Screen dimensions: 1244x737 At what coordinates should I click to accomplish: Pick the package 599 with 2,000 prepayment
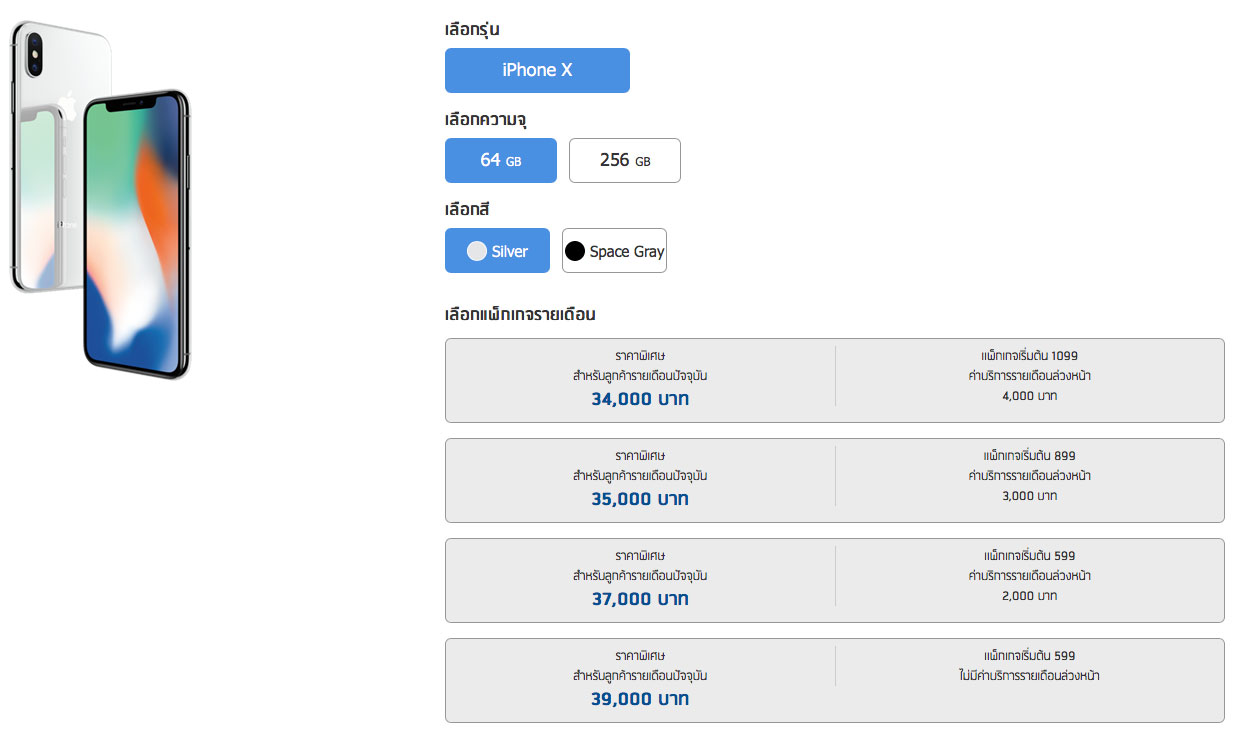835,580
